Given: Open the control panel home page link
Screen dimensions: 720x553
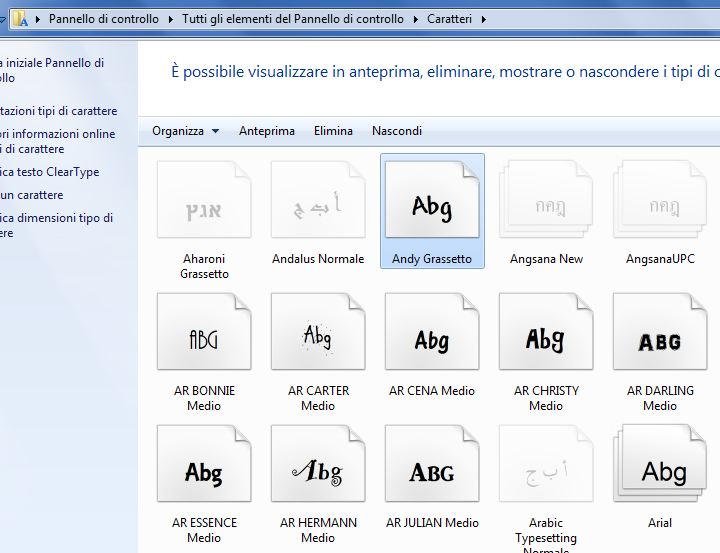Looking at the screenshot, I should point(52,70).
